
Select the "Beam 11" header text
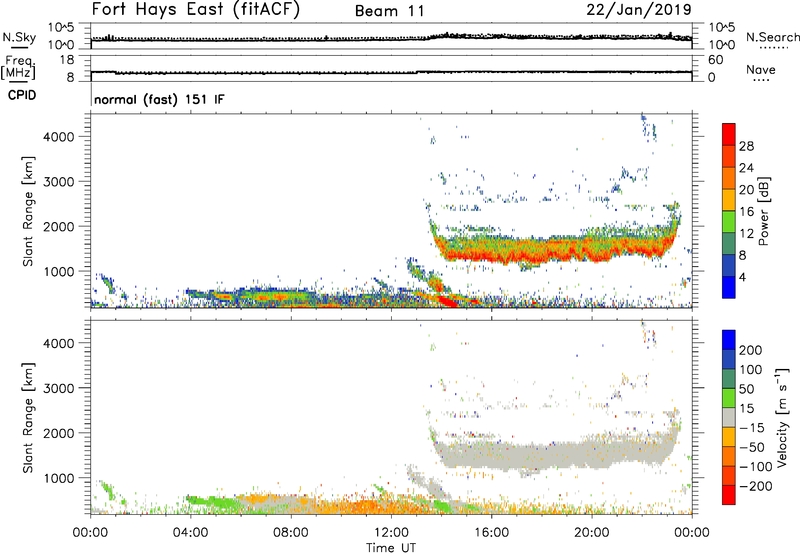(x=389, y=11)
